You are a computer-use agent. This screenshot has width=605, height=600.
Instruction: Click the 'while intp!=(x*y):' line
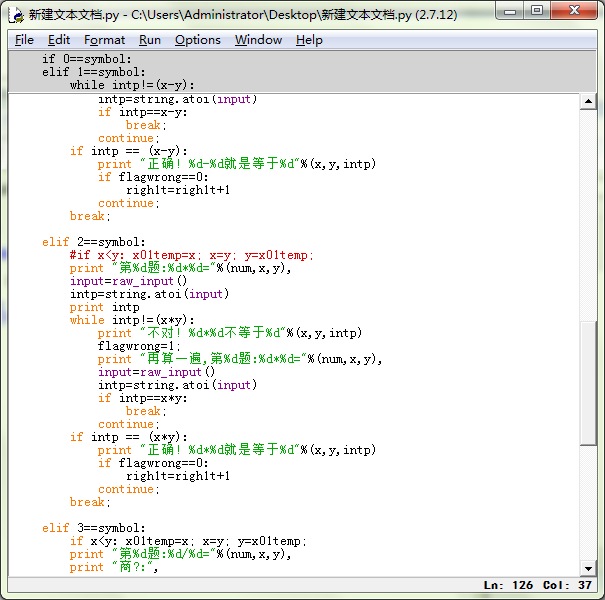132,320
